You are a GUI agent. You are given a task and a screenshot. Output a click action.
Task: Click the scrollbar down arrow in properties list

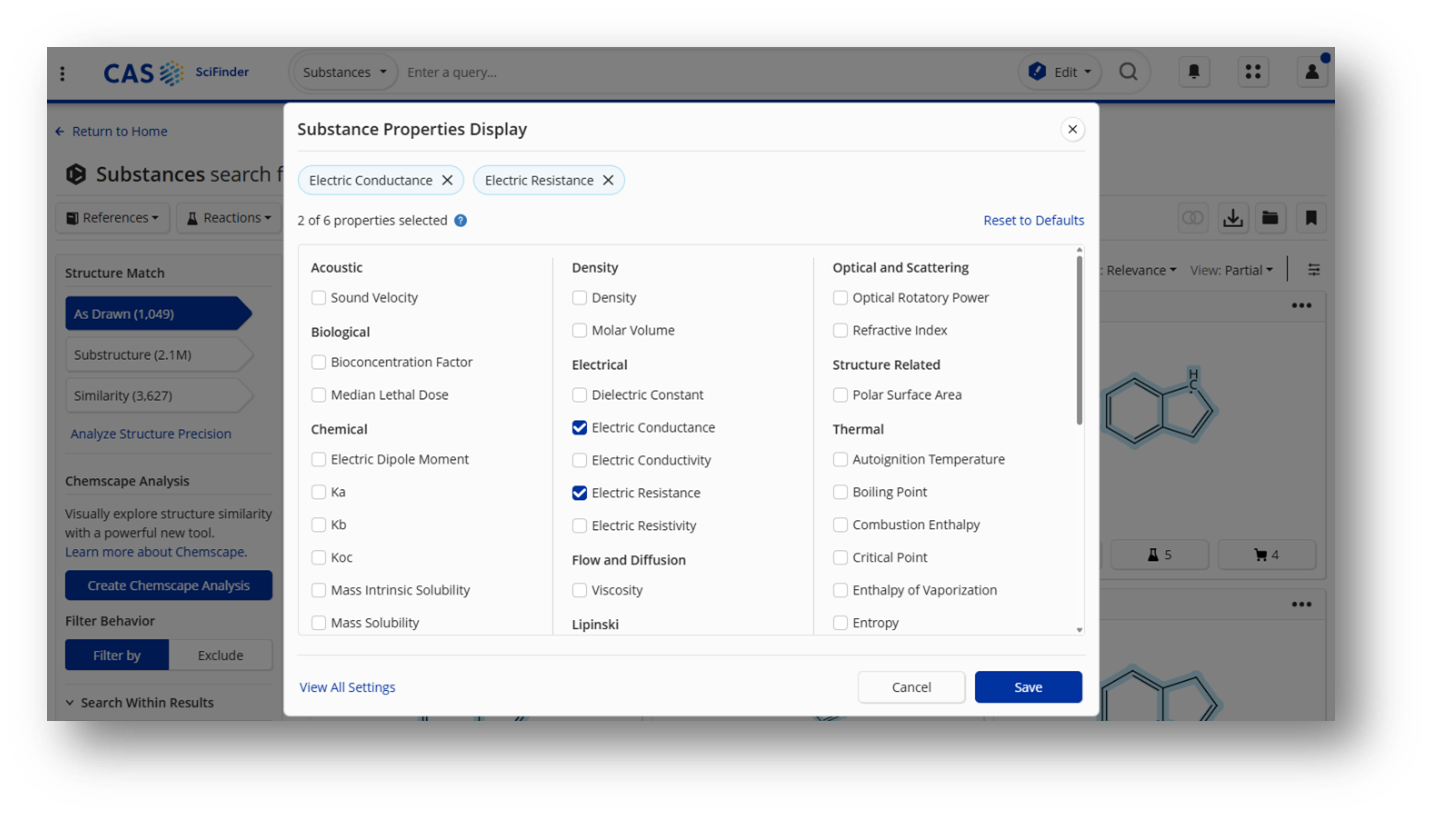[1079, 630]
